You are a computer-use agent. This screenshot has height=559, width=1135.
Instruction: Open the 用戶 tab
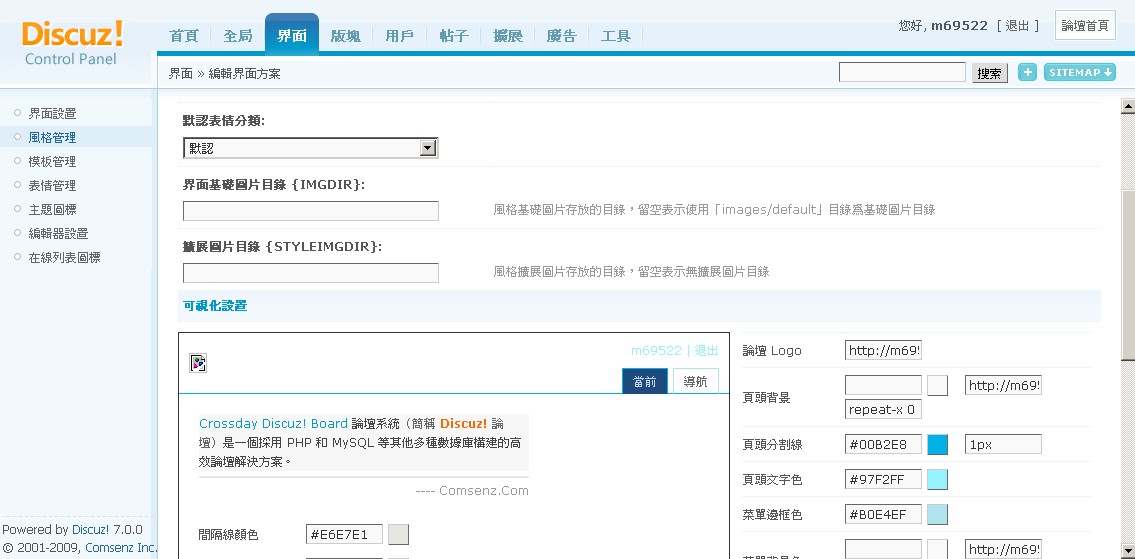tap(399, 36)
